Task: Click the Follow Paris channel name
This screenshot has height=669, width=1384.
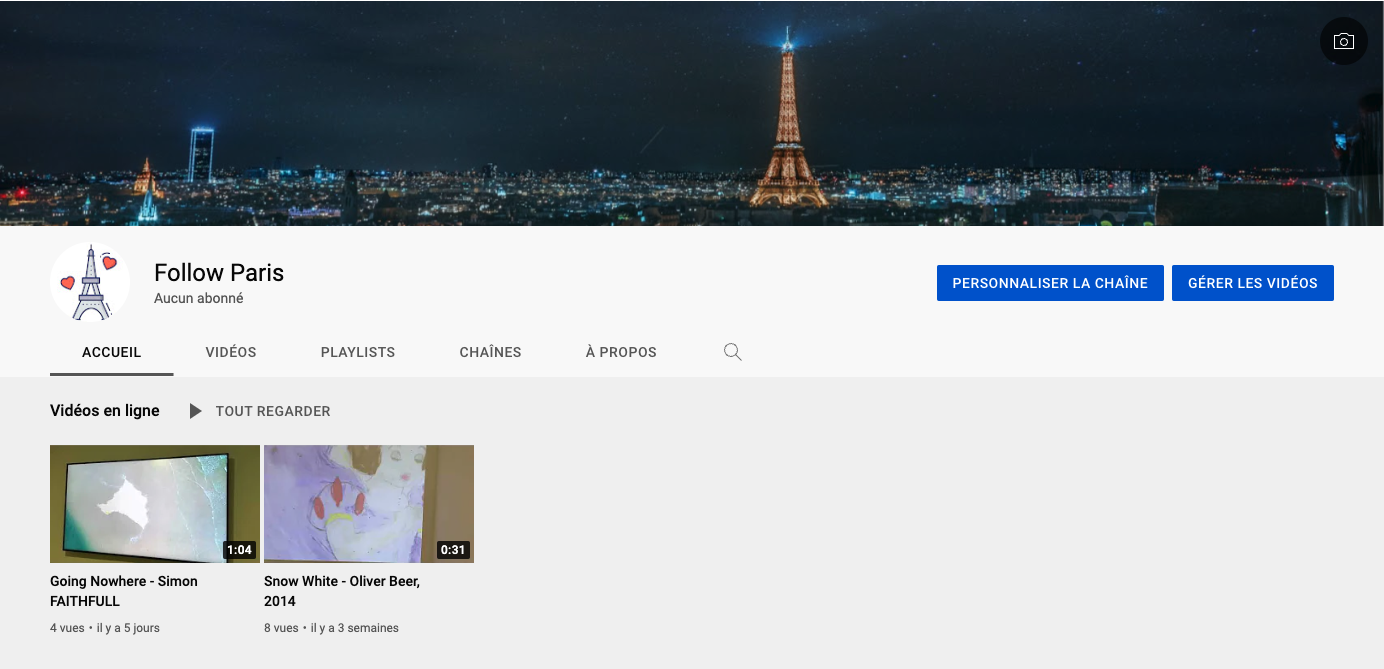Action: click(x=219, y=273)
